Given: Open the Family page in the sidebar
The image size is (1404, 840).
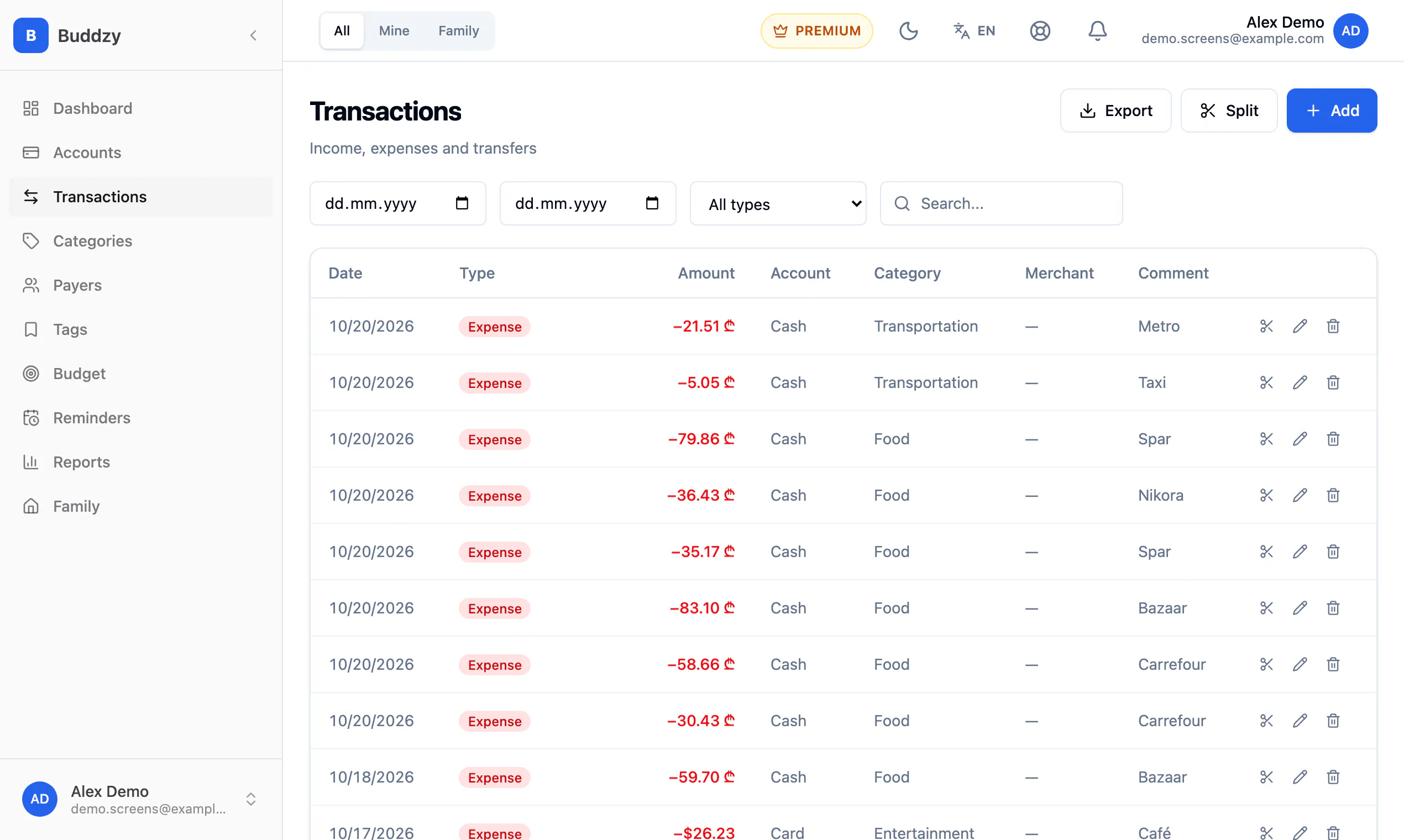Looking at the screenshot, I should (x=141, y=506).
